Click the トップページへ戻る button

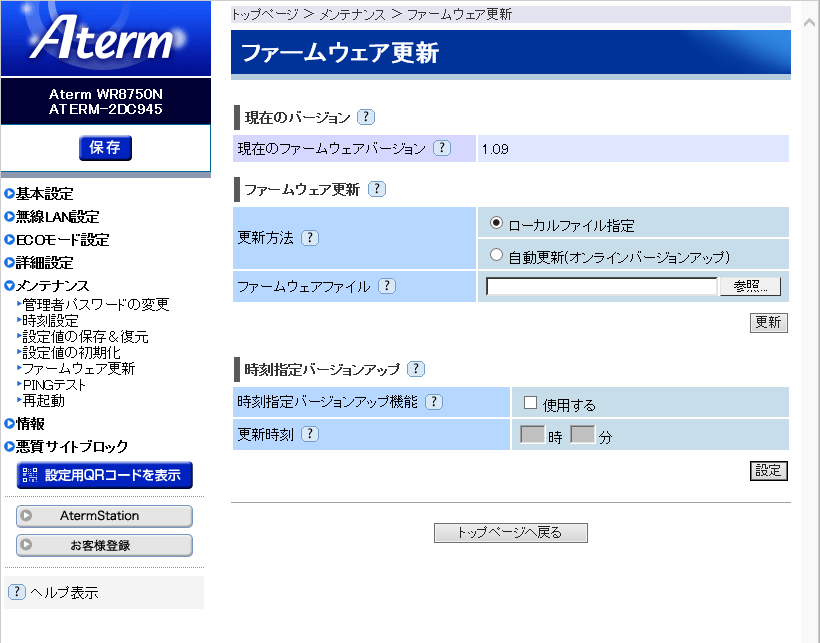[510, 533]
